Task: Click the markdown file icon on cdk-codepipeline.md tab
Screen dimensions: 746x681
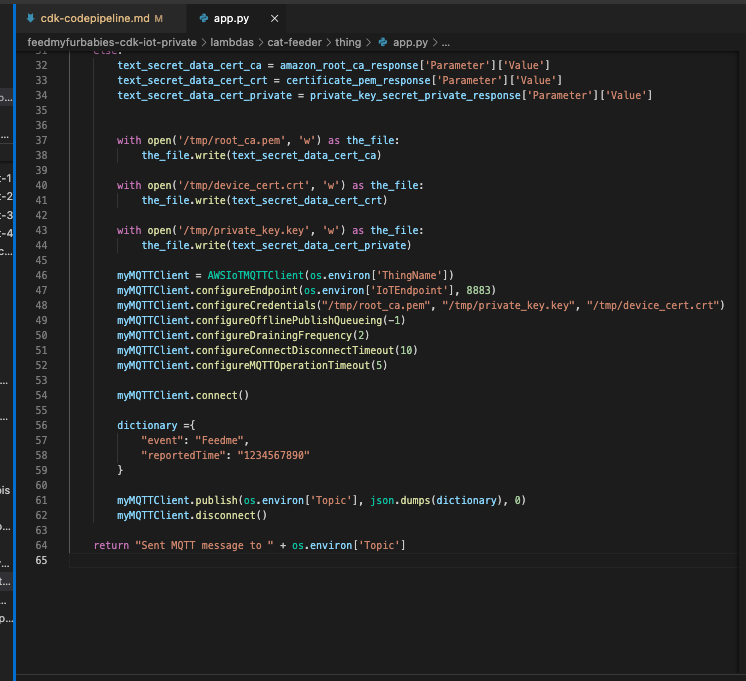Action: click(31, 19)
